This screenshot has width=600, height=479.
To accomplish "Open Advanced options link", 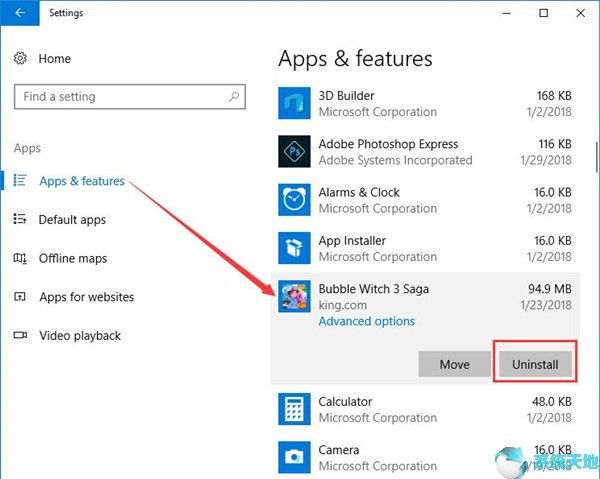I will click(x=366, y=321).
